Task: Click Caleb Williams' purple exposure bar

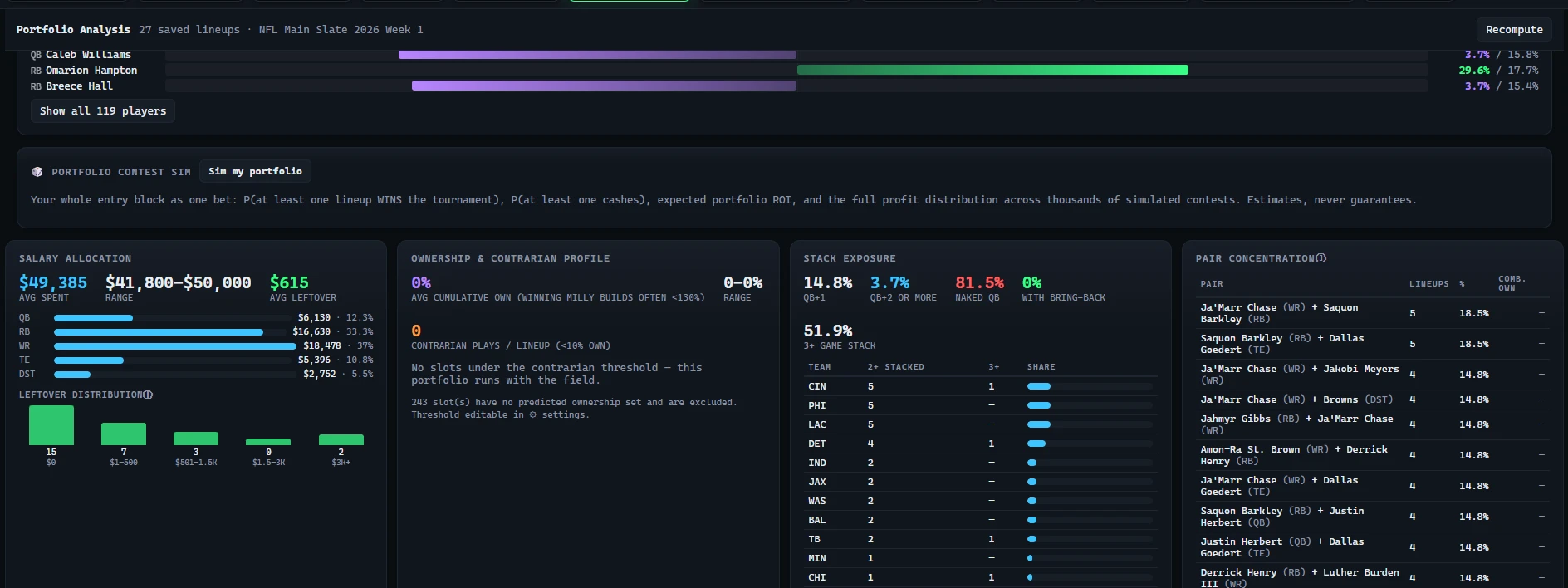Action: point(597,55)
